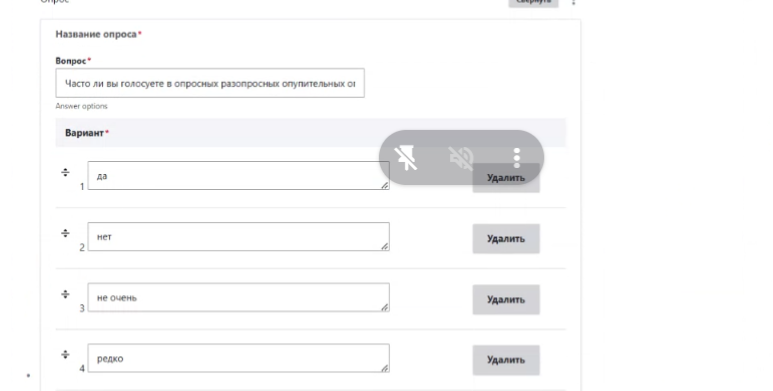The image size is (773, 391).
Task: Click the 'Вопрос' field label
Action: click(x=71, y=61)
